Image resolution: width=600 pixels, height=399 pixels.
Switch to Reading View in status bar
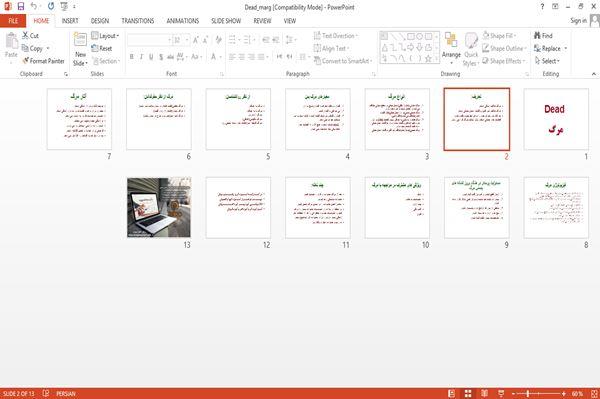[484, 393]
